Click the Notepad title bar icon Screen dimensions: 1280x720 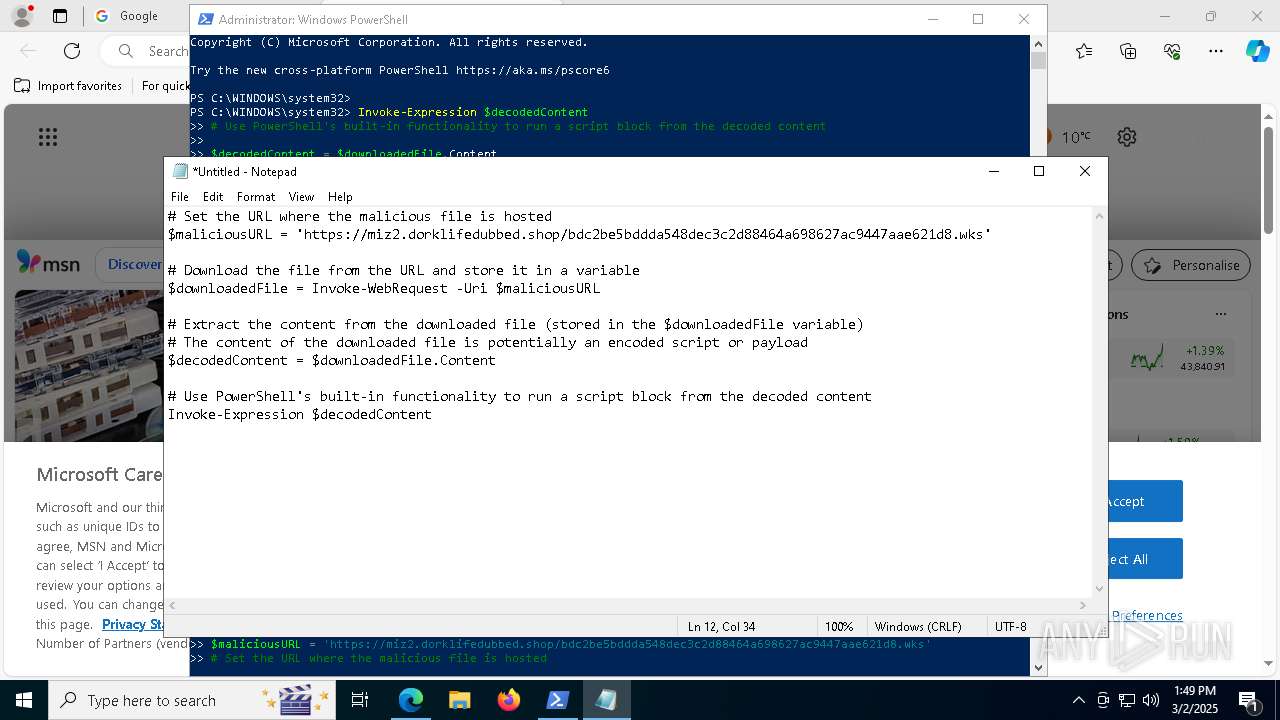coord(180,171)
